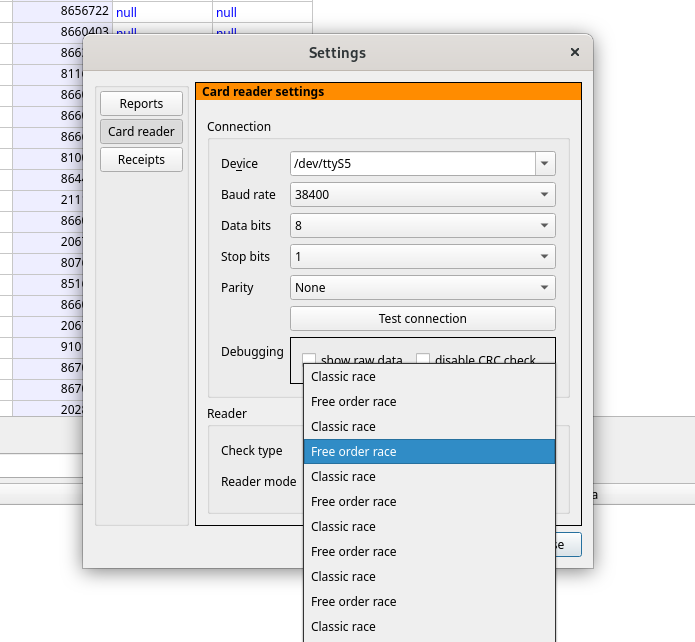Open the Device combo box arrow

(545, 164)
